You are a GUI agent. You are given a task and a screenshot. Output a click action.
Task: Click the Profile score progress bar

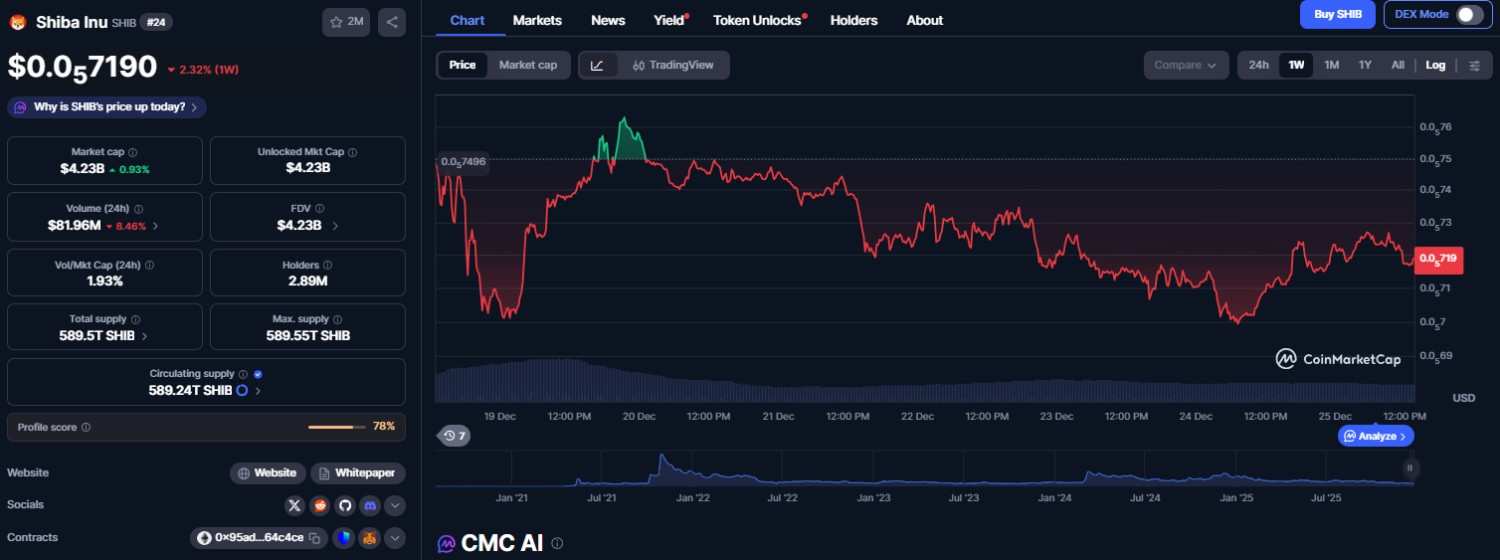pos(337,427)
